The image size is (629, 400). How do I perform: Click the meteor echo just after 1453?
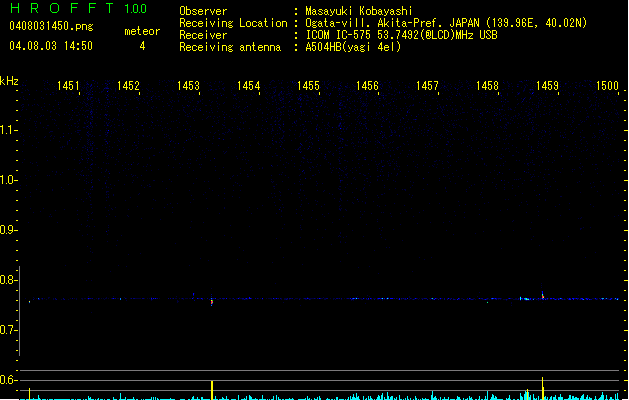(x=212, y=301)
